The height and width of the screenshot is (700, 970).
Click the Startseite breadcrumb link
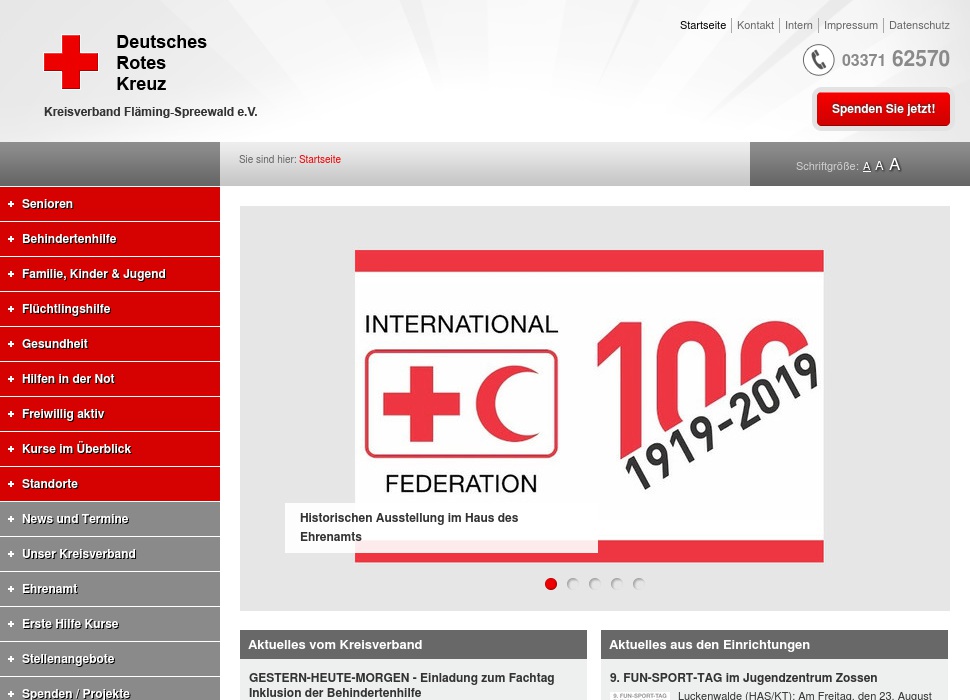[x=319, y=159]
